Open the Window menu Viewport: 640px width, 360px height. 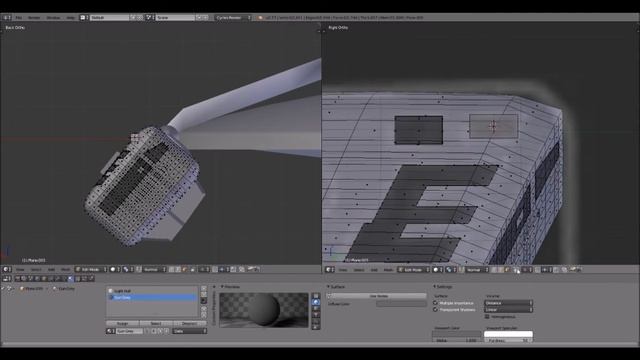(53, 18)
